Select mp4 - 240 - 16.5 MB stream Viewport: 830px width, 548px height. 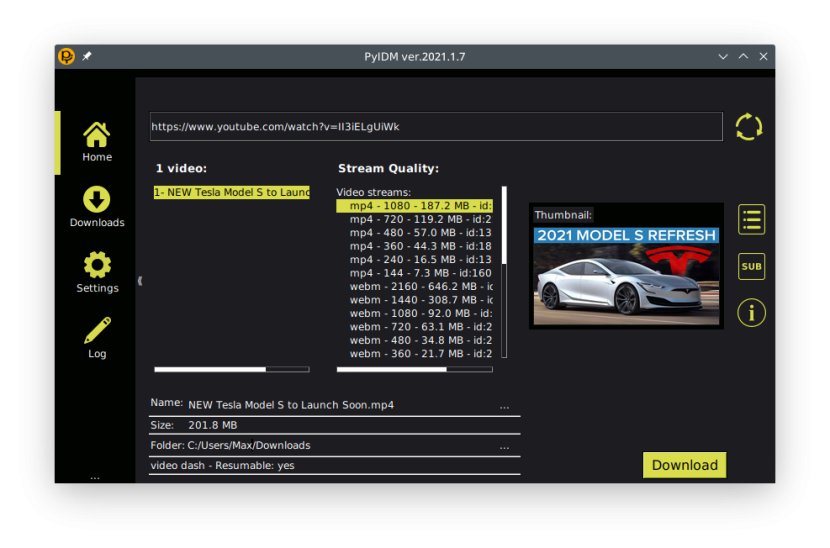pyautogui.click(x=414, y=259)
